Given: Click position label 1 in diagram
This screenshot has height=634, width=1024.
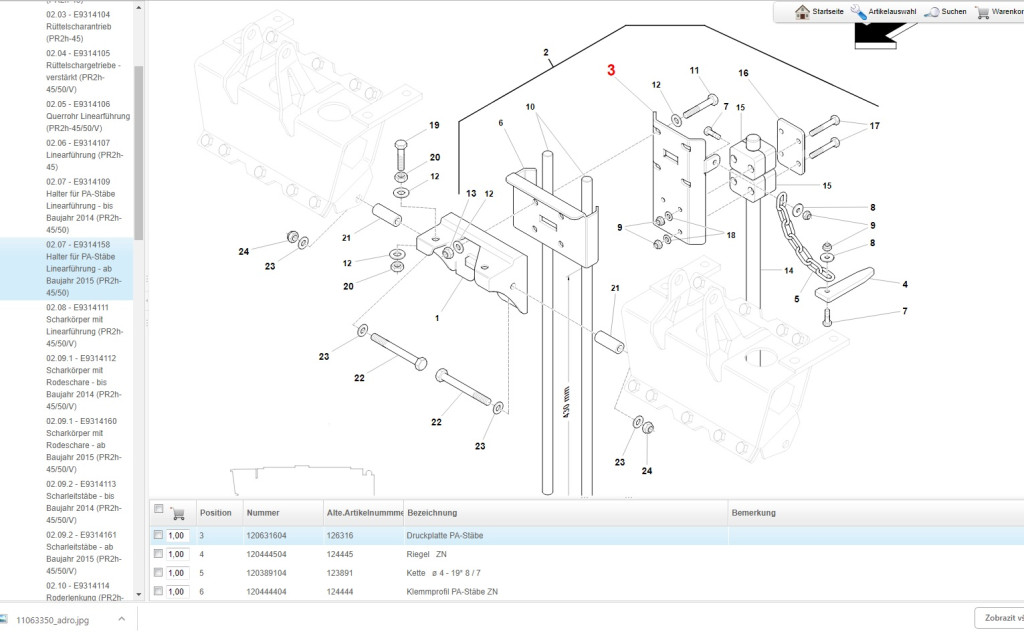Looking at the screenshot, I should point(437,318).
